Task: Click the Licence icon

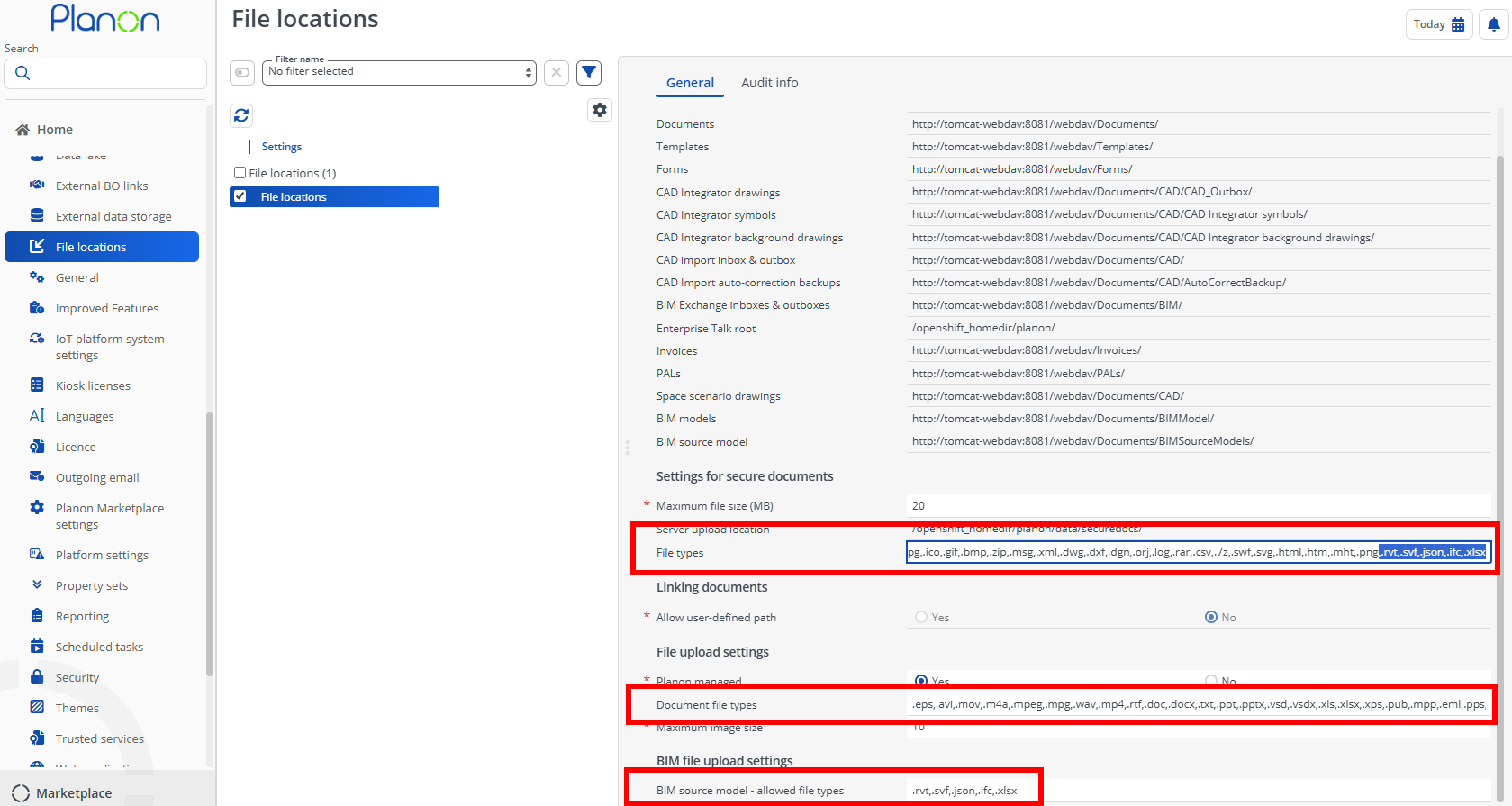Action: point(37,446)
